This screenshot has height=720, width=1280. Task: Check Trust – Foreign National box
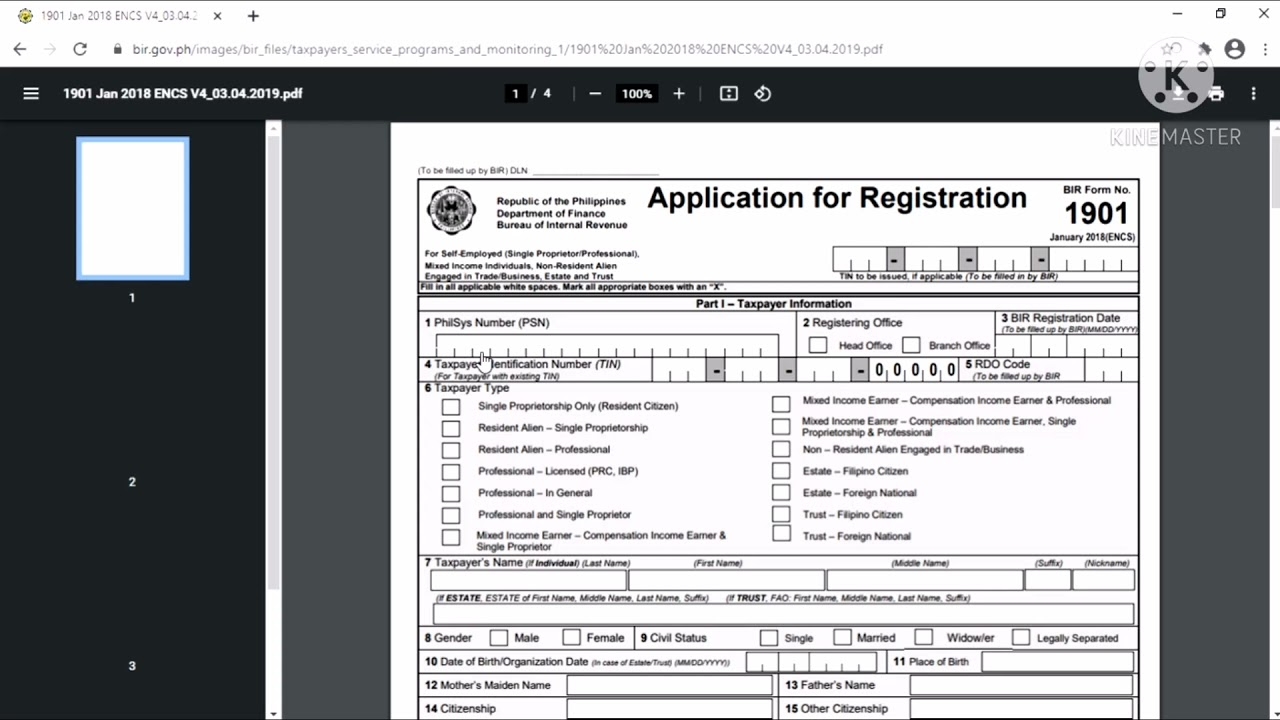click(781, 534)
